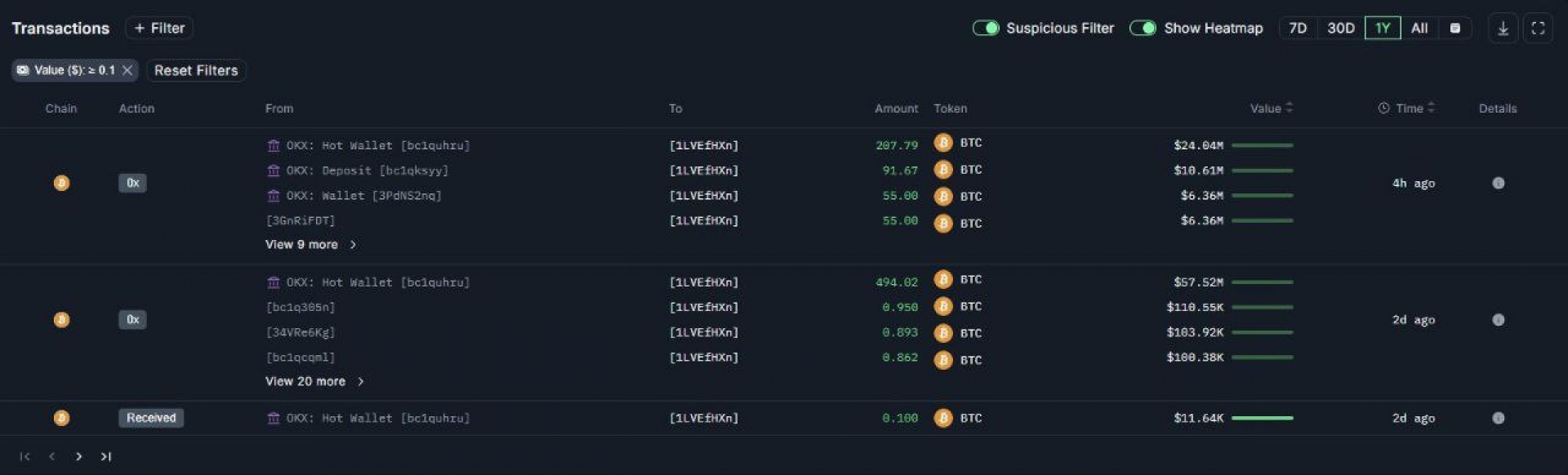Jump to last page arrow
Viewport: 1568px width, 475px height.
[x=105, y=456]
